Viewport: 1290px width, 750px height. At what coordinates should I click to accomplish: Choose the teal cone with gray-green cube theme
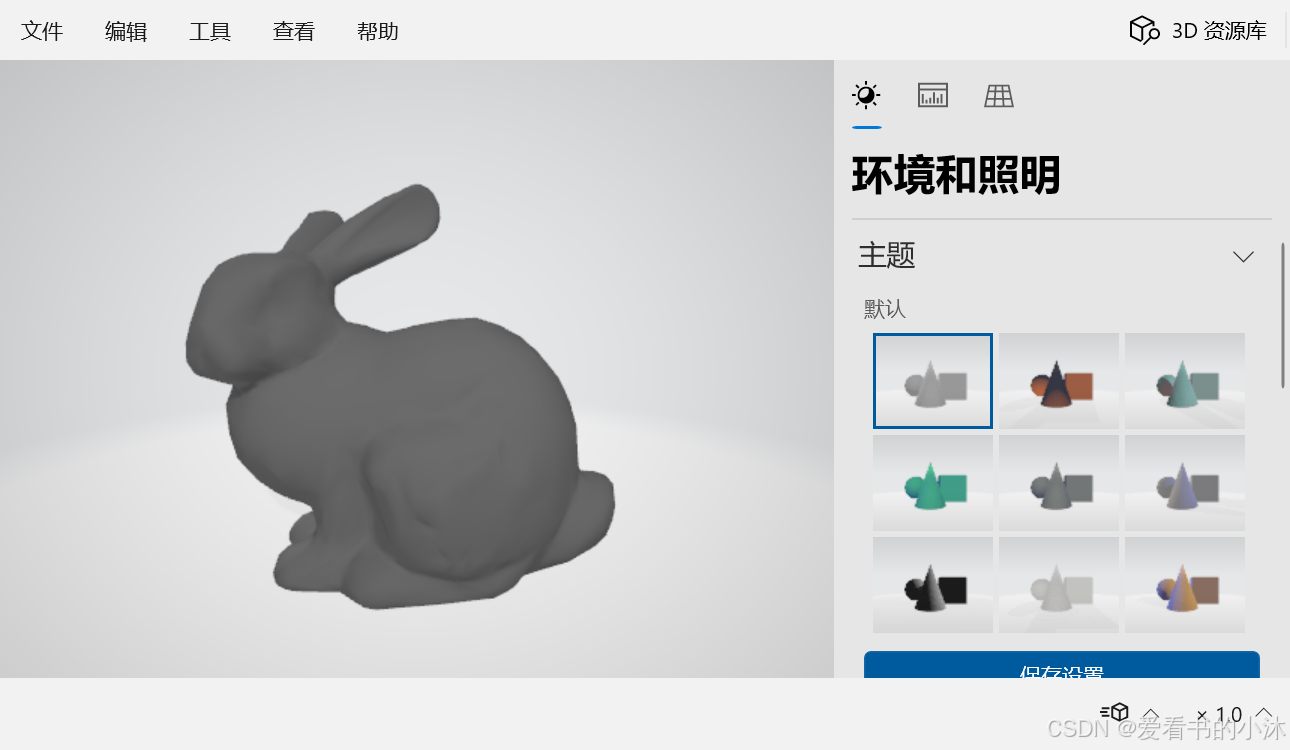click(1185, 381)
